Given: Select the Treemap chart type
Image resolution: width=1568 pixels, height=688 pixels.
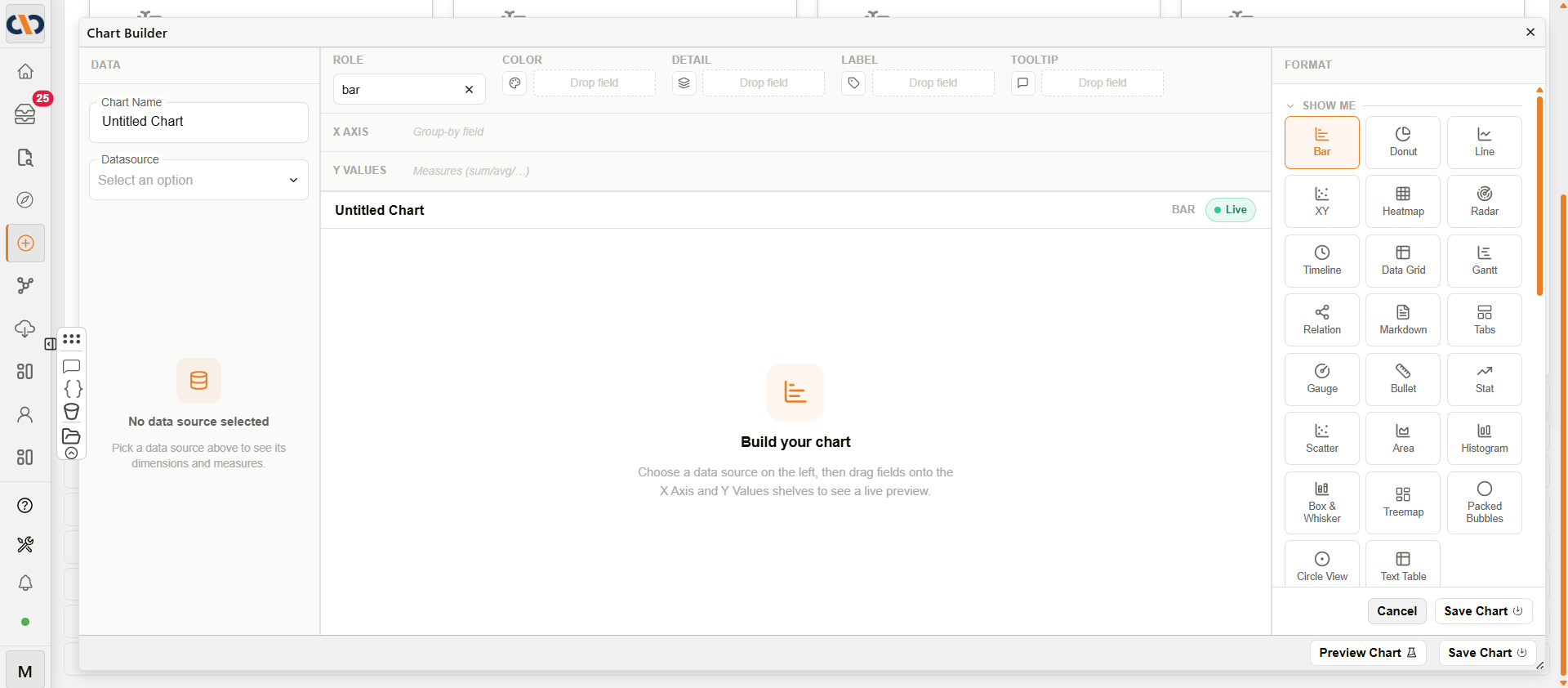Looking at the screenshot, I should pyautogui.click(x=1402, y=503).
